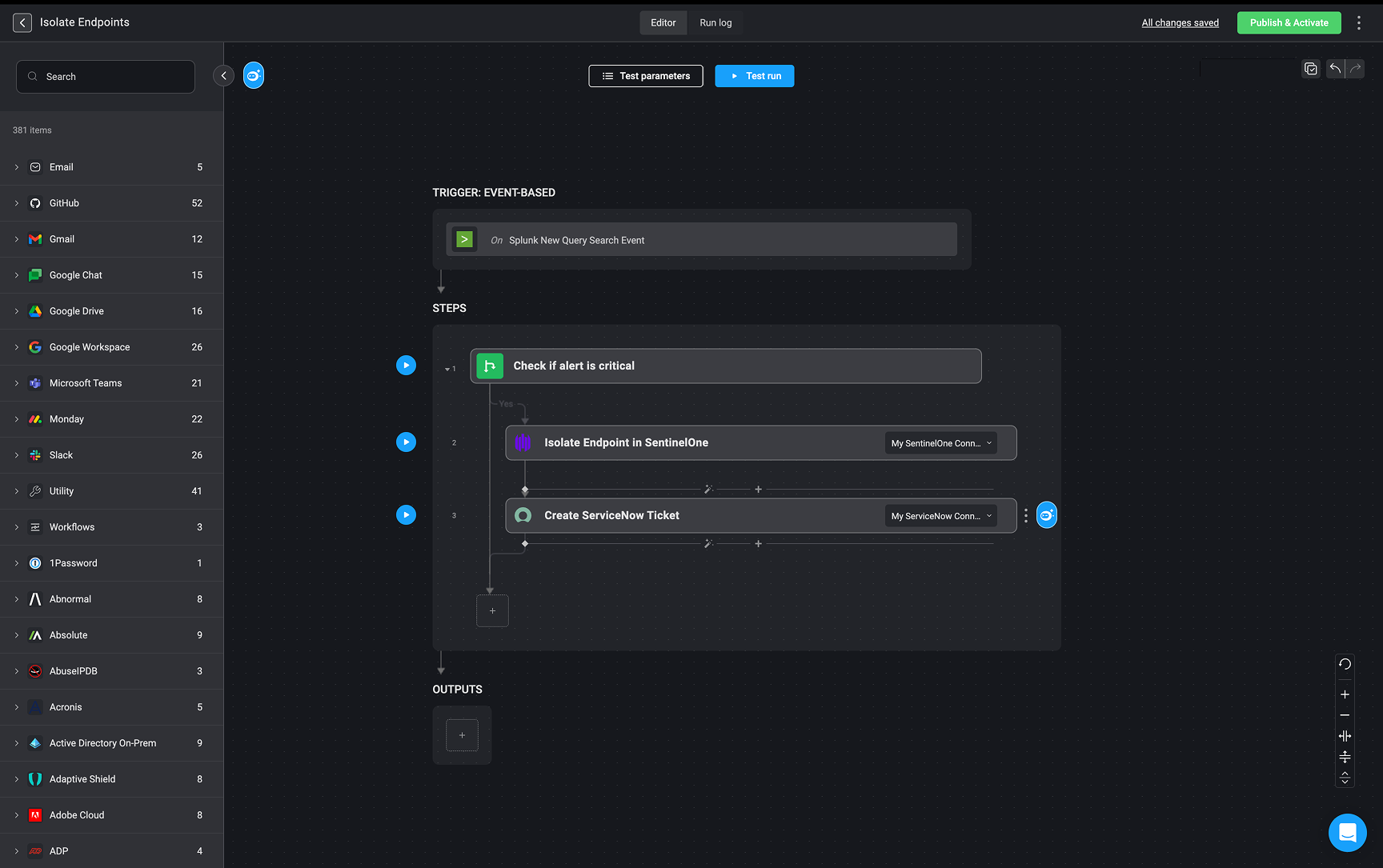1383x868 pixels.
Task: Open Test parameters
Action: pos(646,76)
